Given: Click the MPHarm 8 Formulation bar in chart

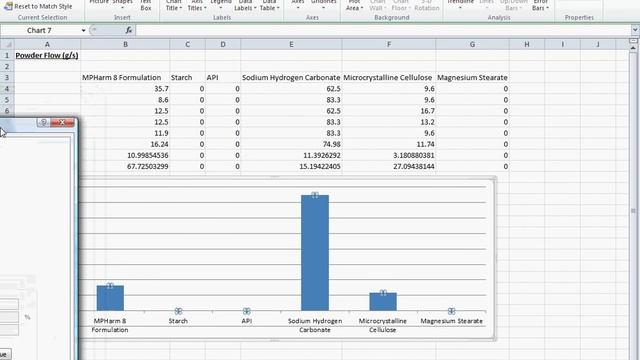Looking at the screenshot, I should coord(110,298).
